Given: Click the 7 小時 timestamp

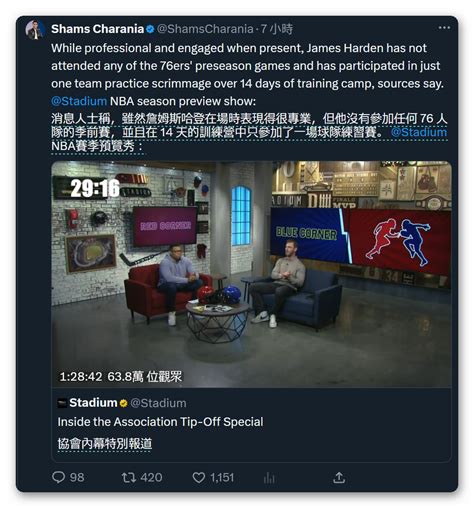Looking at the screenshot, I should pos(277,29).
